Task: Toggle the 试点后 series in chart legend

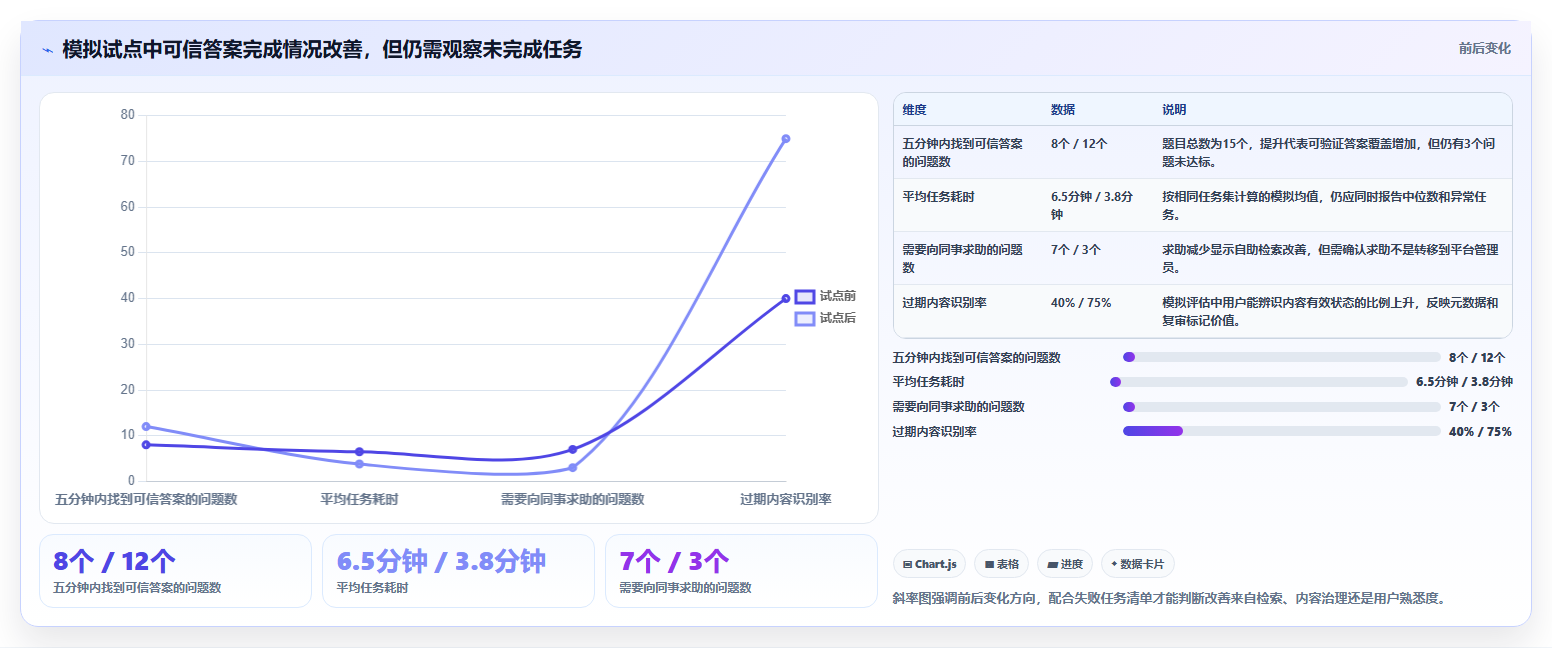Action: pyautogui.click(x=825, y=318)
